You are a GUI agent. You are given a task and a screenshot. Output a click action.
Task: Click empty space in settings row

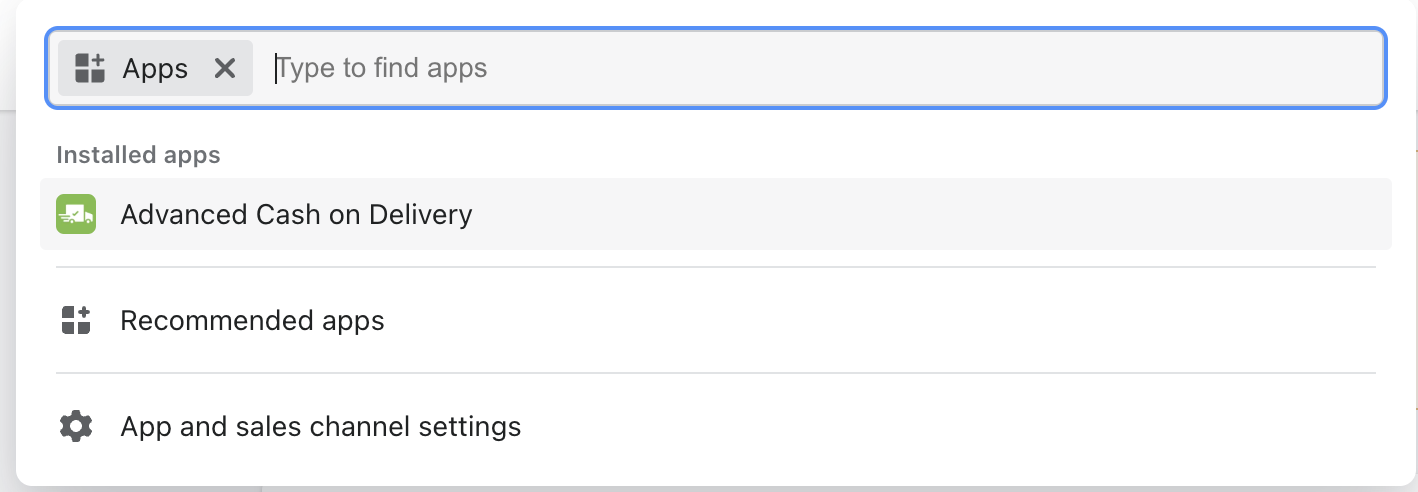tap(900, 427)
